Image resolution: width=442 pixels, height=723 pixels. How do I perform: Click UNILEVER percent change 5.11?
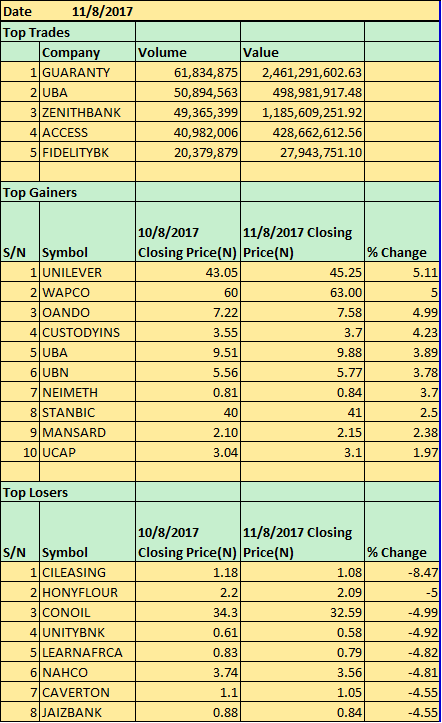tap(401, 272)
